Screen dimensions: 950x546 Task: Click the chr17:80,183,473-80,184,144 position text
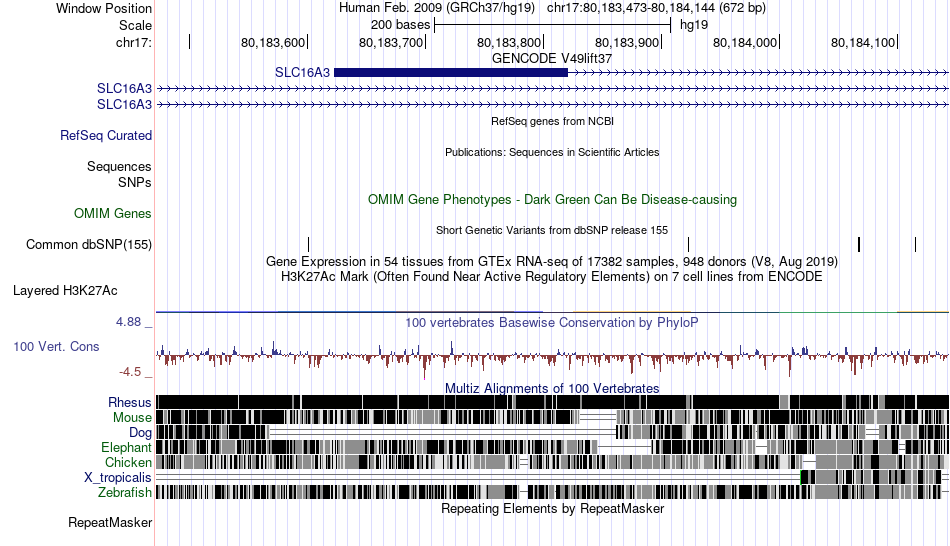pyautogui.click(x=656, y=8)
